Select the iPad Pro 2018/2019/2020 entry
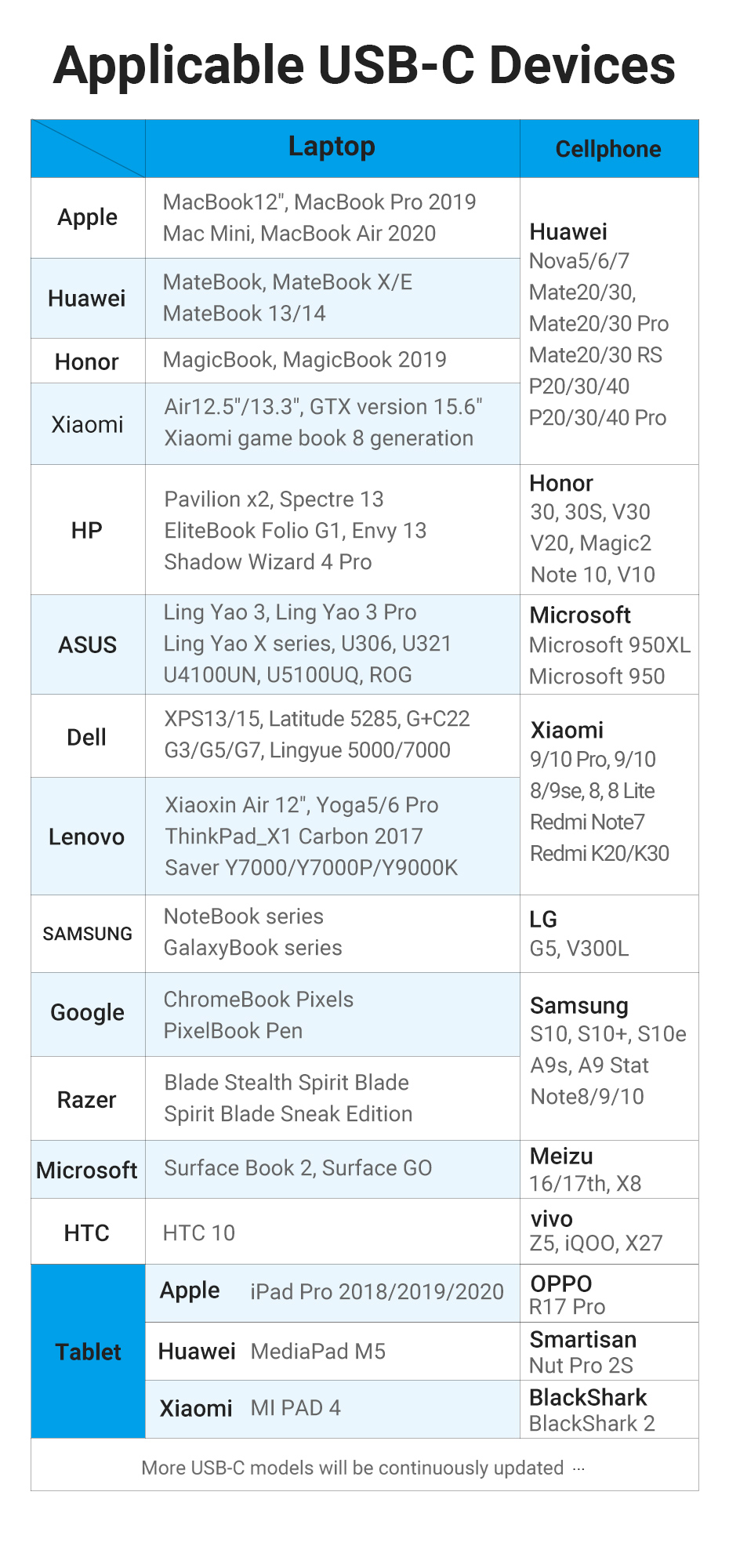This screenshot has width=729, height=1568. tap(377, 1291)
